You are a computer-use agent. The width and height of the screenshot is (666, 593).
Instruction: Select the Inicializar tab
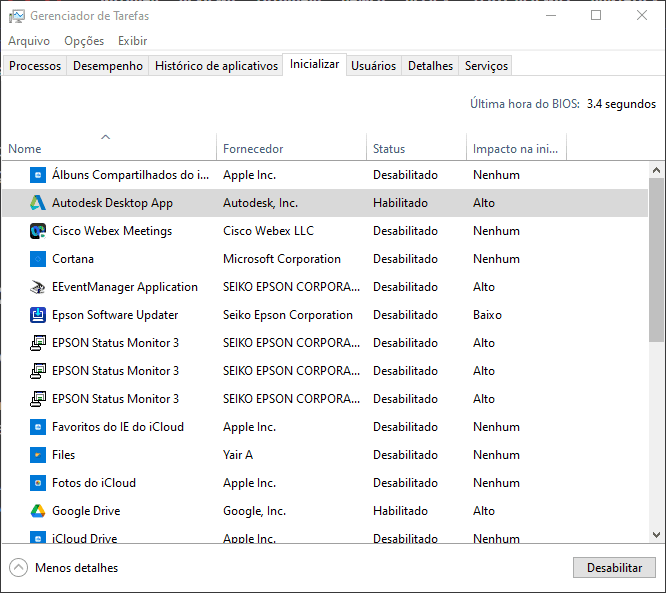coord(314,65)
